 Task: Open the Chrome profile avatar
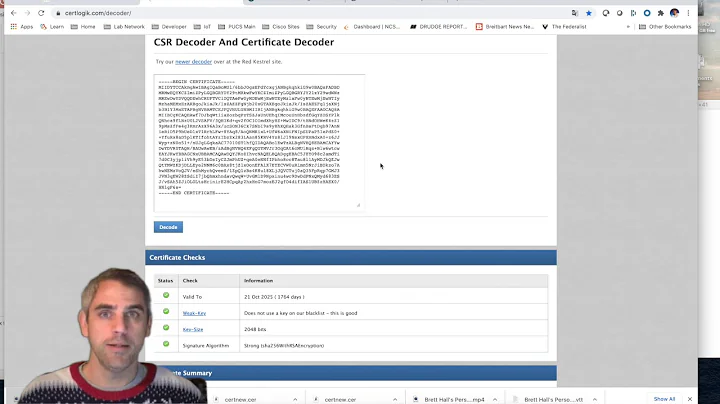(x=674, y=13)
